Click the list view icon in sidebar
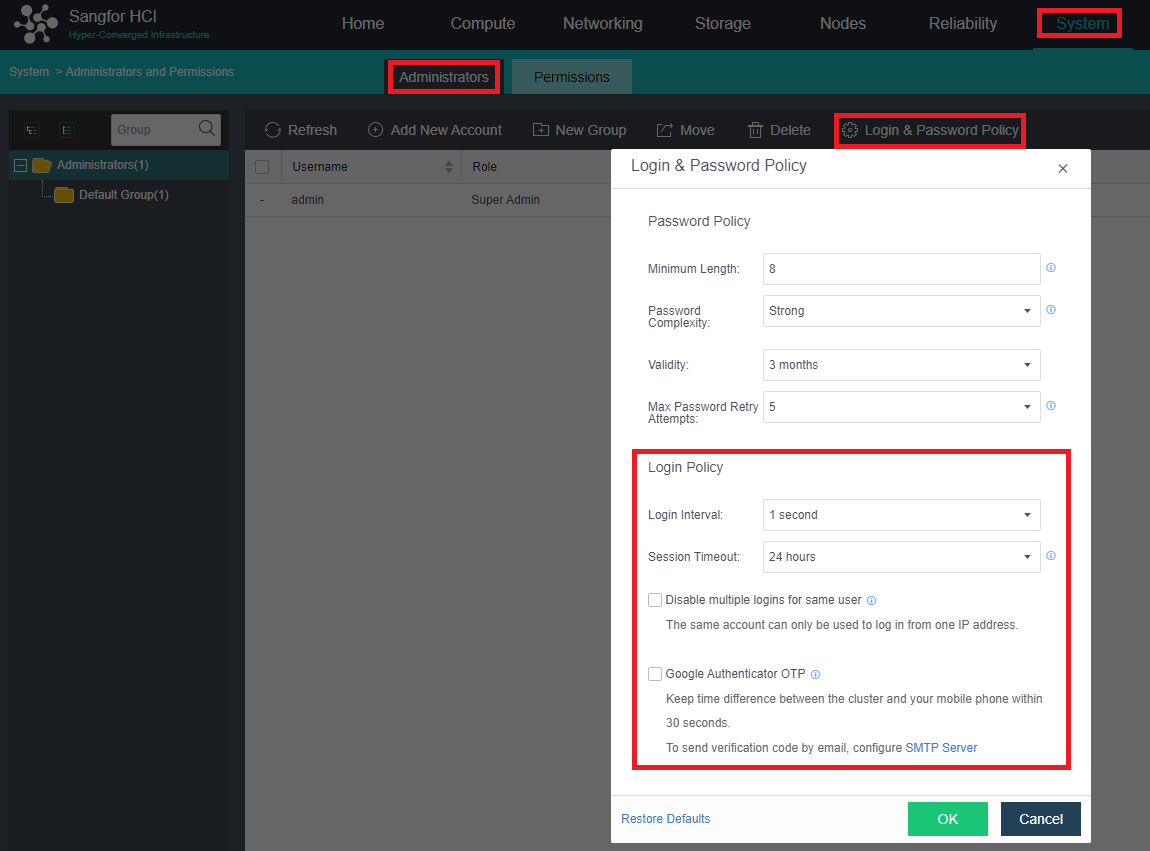The height and width of the screenshot is (851, 1150). [x=67, y=130]
